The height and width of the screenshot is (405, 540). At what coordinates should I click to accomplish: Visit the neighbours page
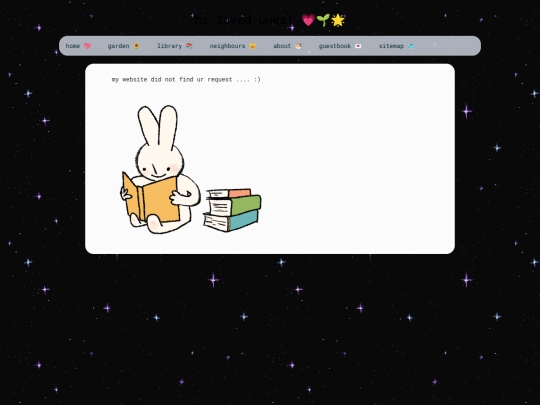(x=233, y=46)
